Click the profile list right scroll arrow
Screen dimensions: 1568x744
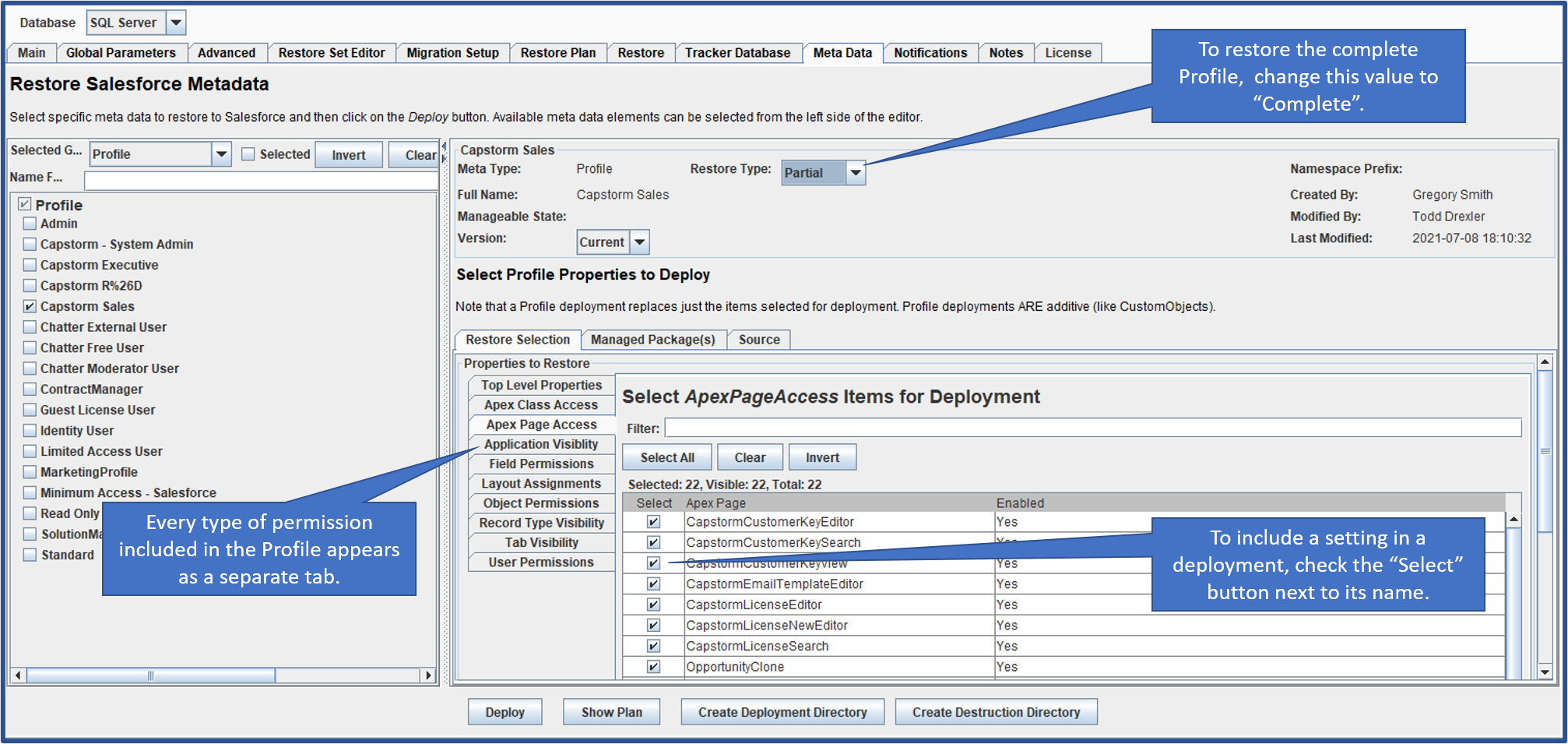(x=427, y=675)
